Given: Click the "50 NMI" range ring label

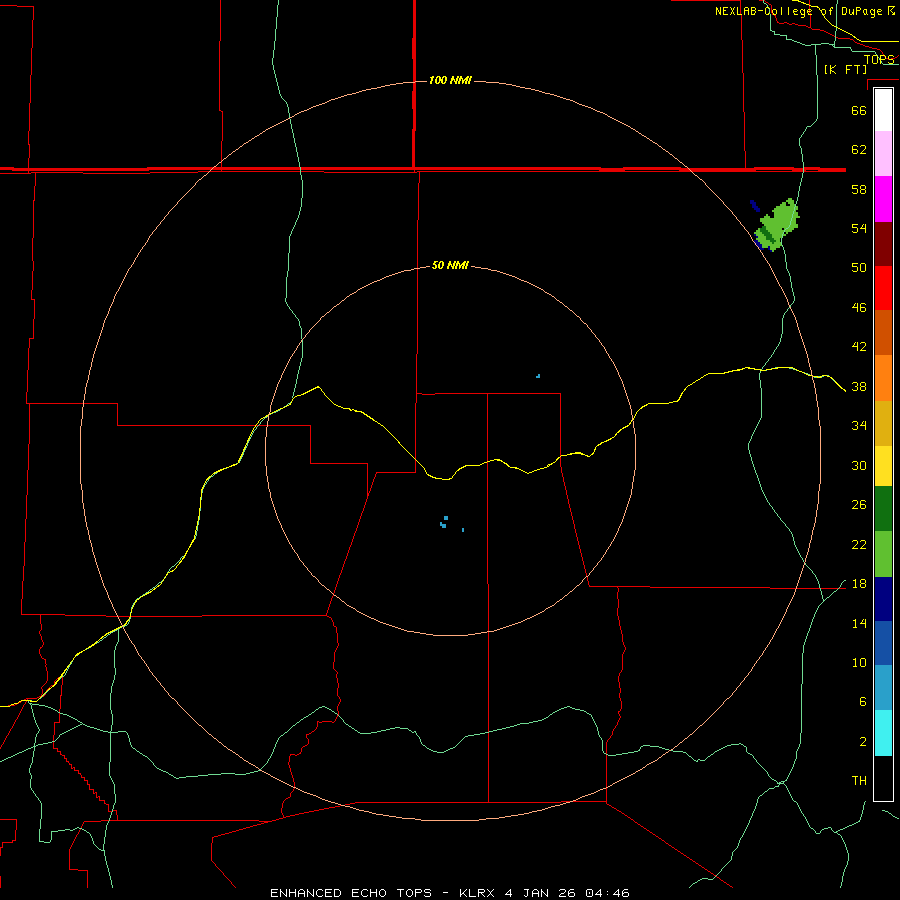Looking at the screenshot, I should point(450,265).
